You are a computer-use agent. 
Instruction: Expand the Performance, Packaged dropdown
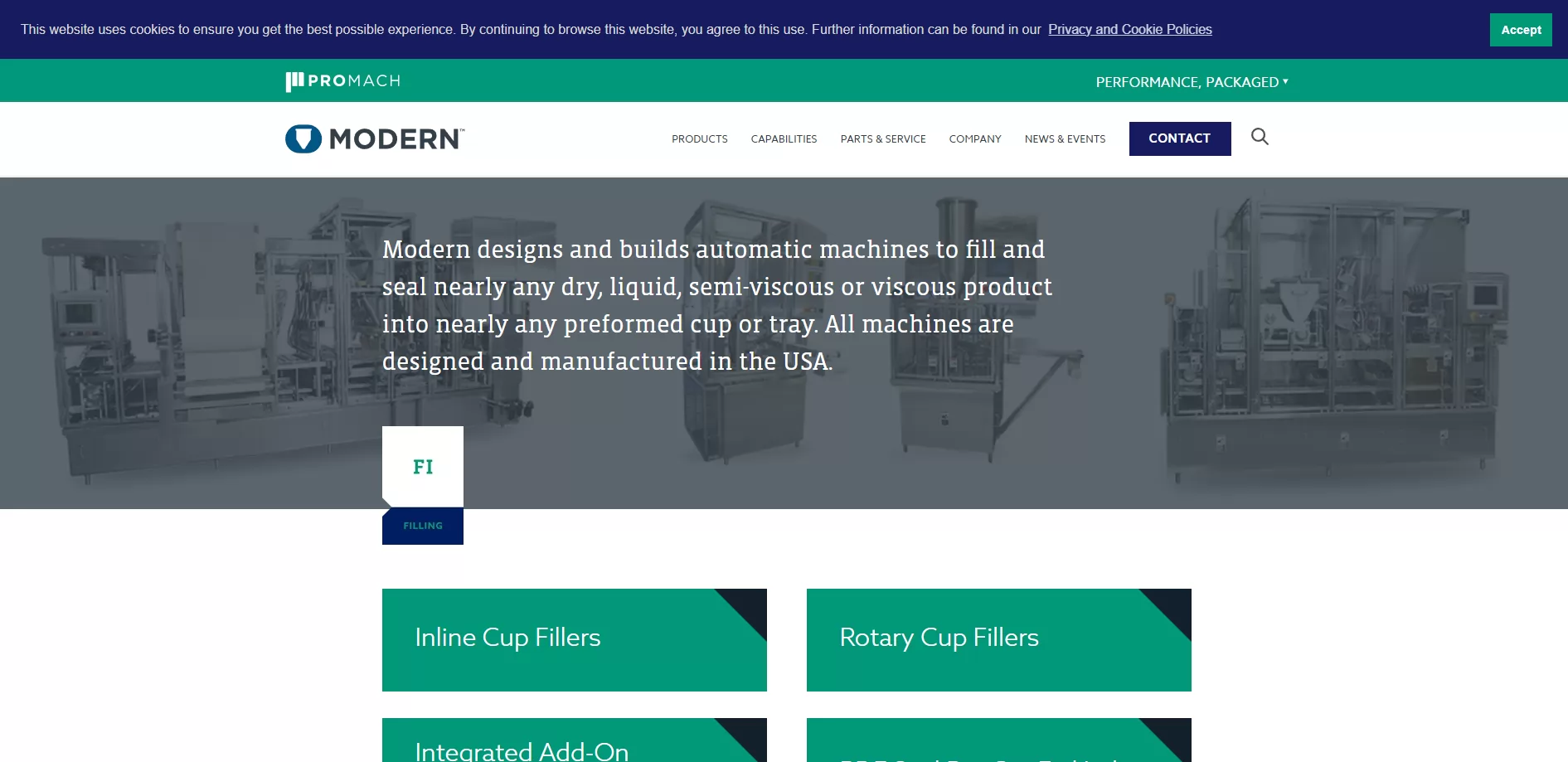tap(1192, 82)
